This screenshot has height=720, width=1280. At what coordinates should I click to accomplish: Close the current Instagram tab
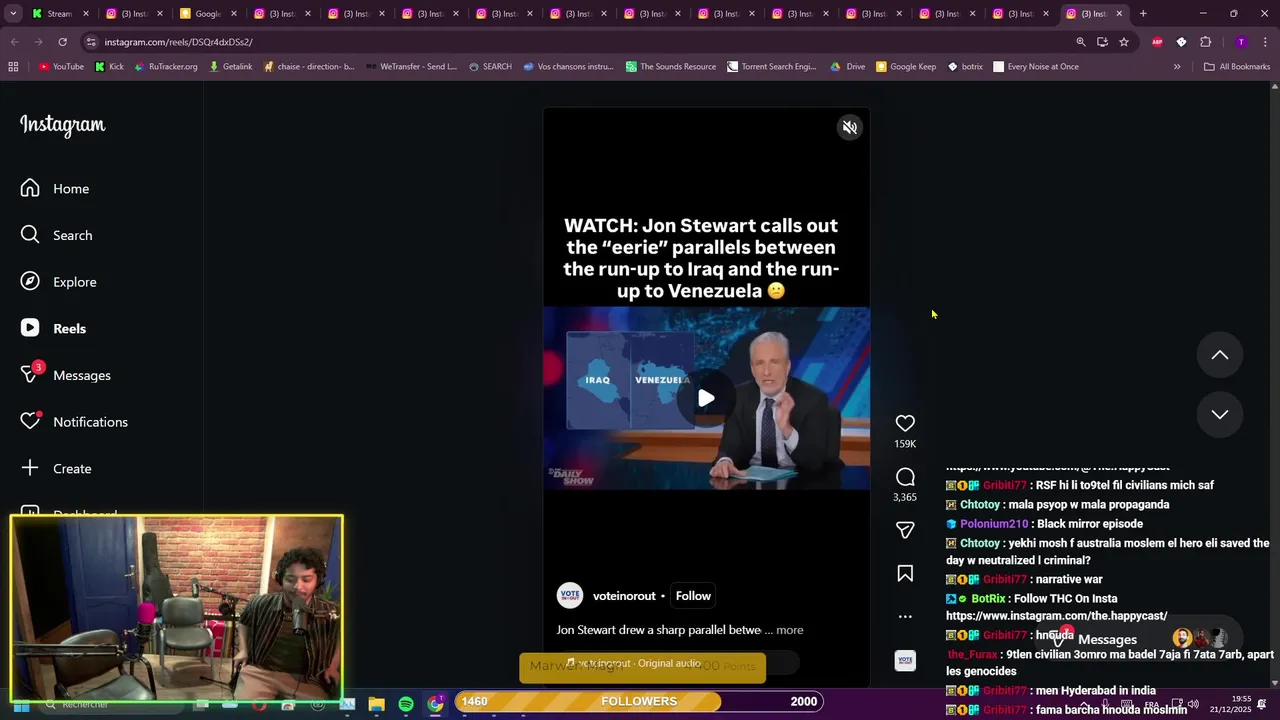[1119, 14]
